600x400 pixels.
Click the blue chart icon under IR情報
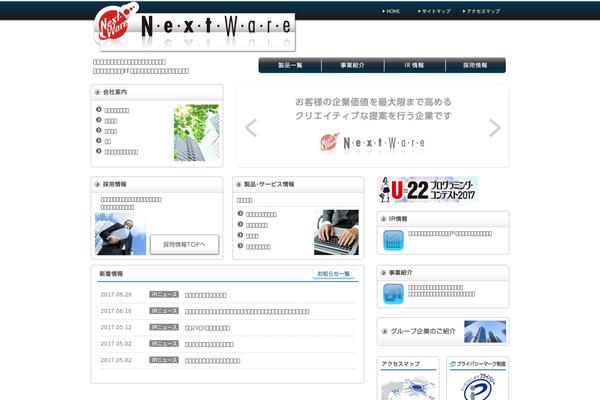click(393, 240)
